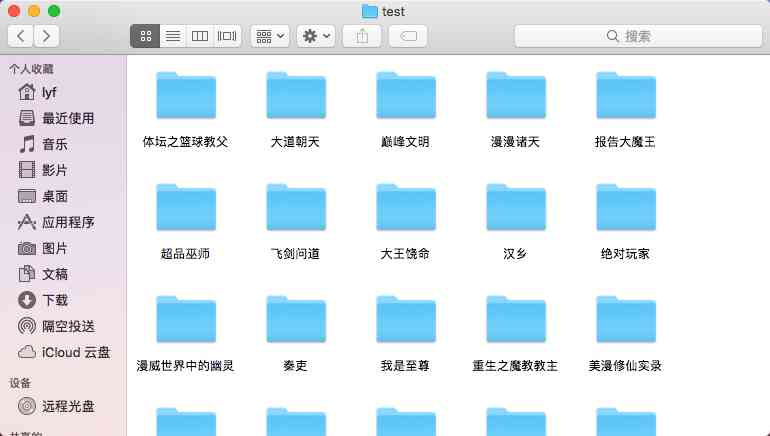Select the 我是至尊 folder
This screenshot has width=770, height=436.
[406, 320]
